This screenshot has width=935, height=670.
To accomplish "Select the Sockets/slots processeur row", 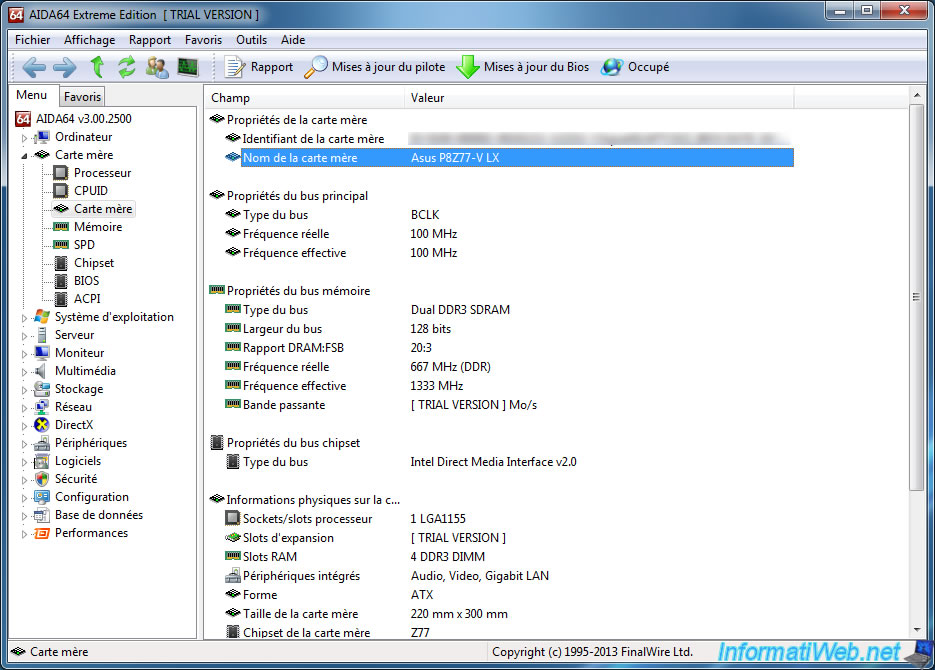I will tap(509, 519).
